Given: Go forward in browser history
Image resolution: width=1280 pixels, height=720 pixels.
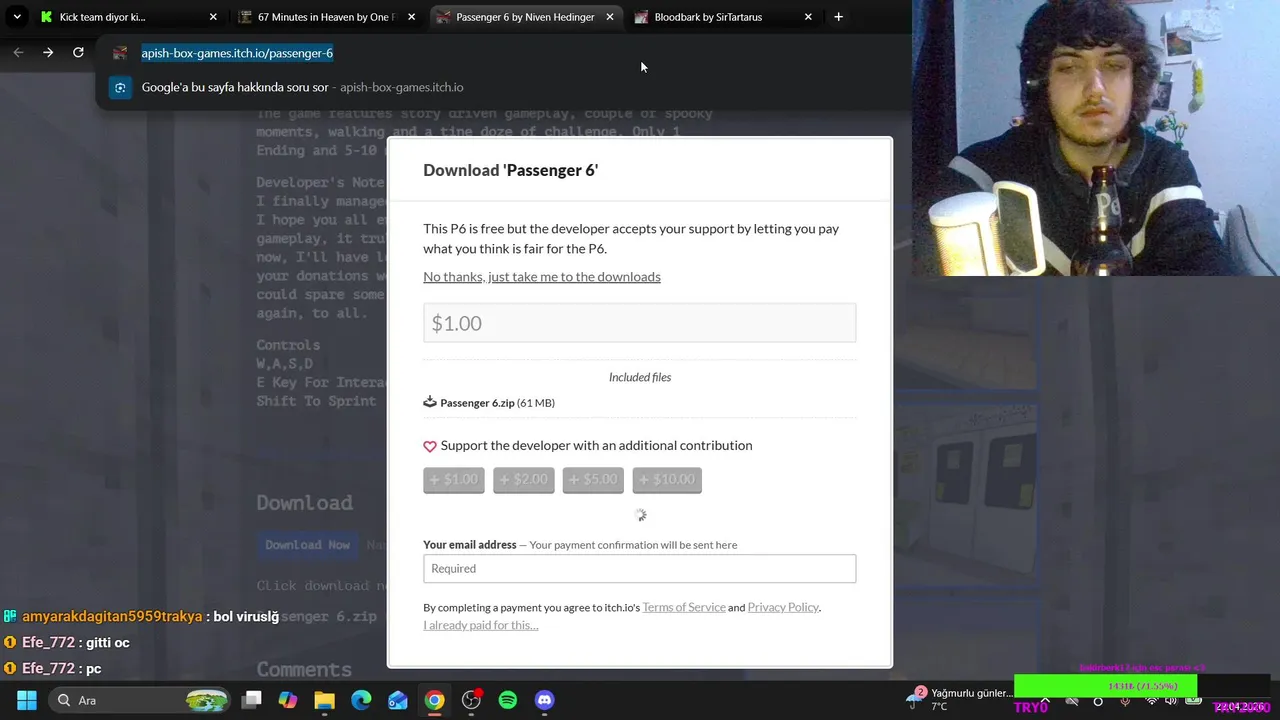Looking at the screenshot, I should (x=48, y=52).
